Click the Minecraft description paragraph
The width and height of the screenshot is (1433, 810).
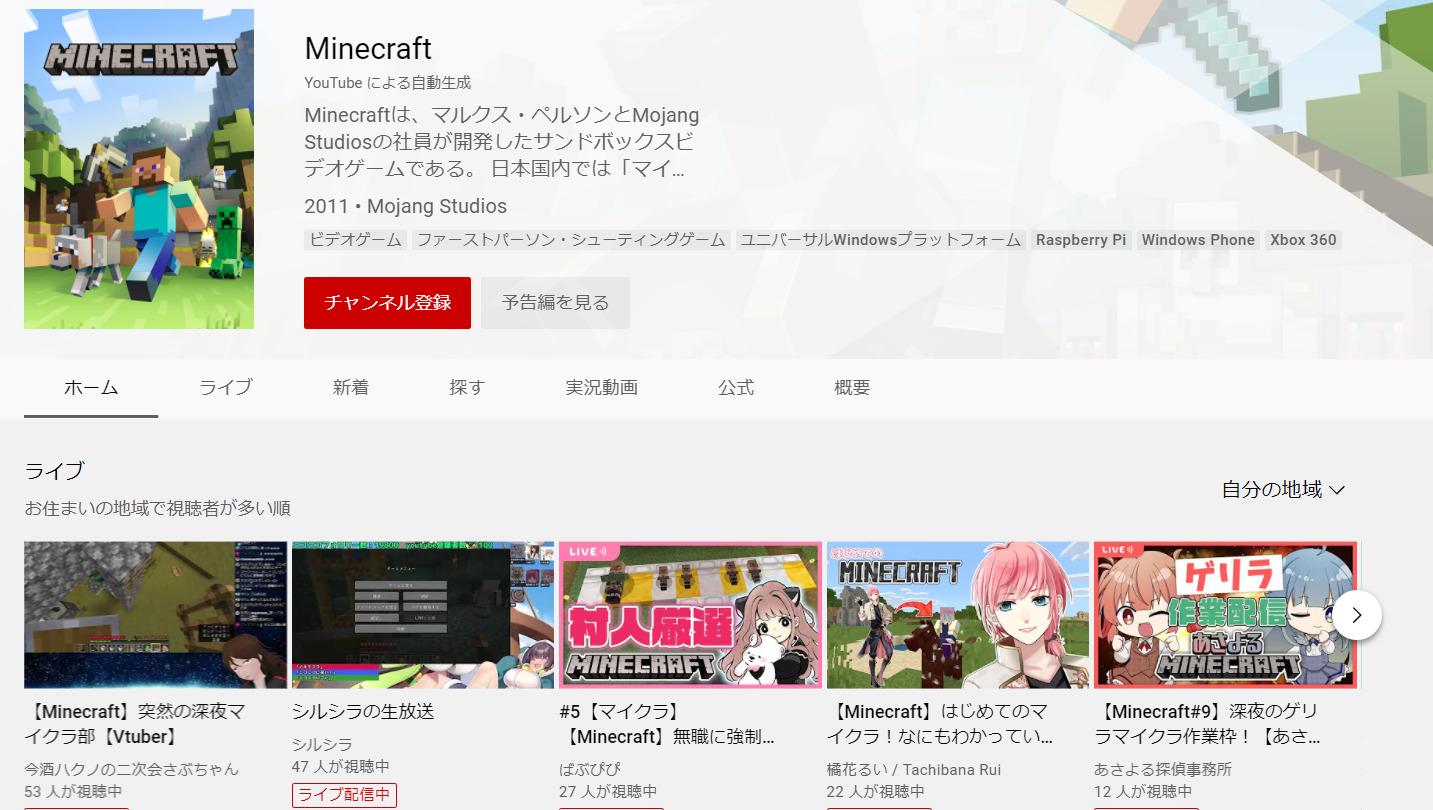click(501, 142)
